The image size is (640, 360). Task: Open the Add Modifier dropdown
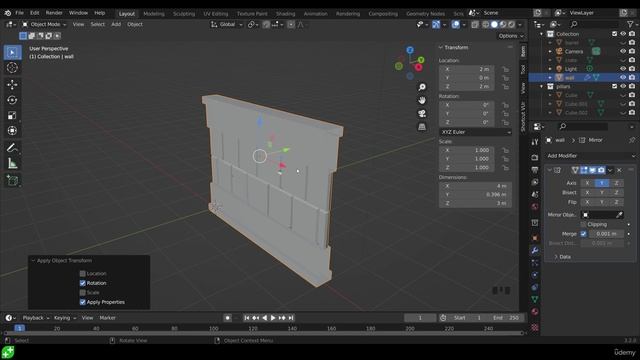coord(591,156)
